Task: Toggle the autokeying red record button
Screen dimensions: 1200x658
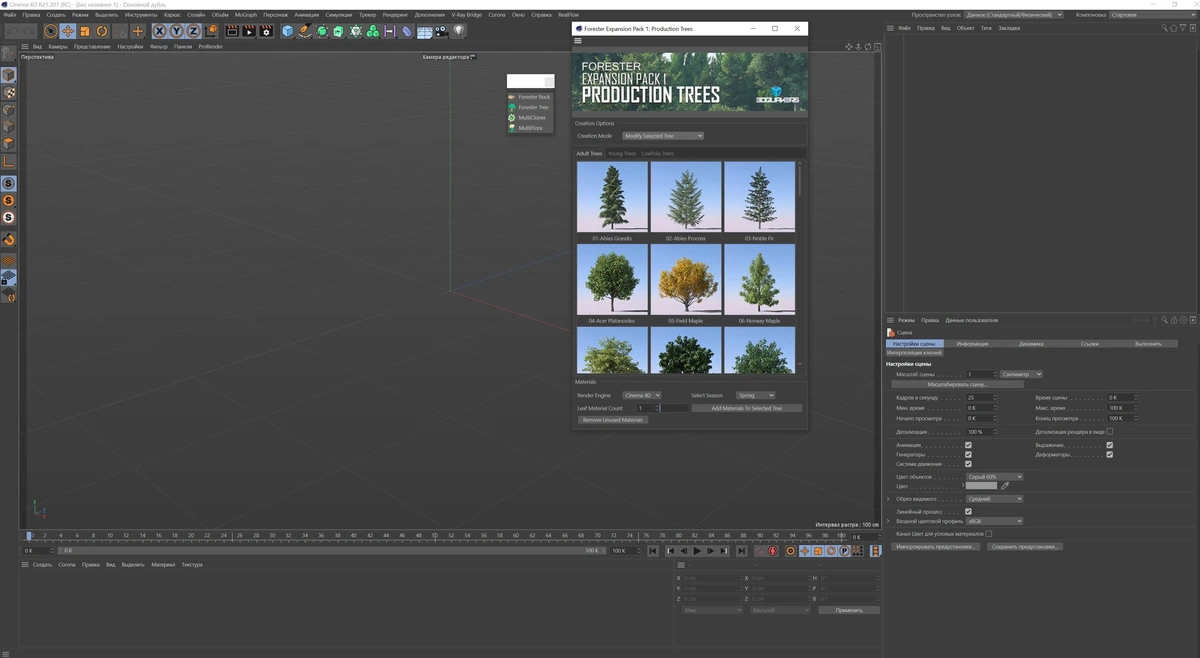Action: pos(772,551)
